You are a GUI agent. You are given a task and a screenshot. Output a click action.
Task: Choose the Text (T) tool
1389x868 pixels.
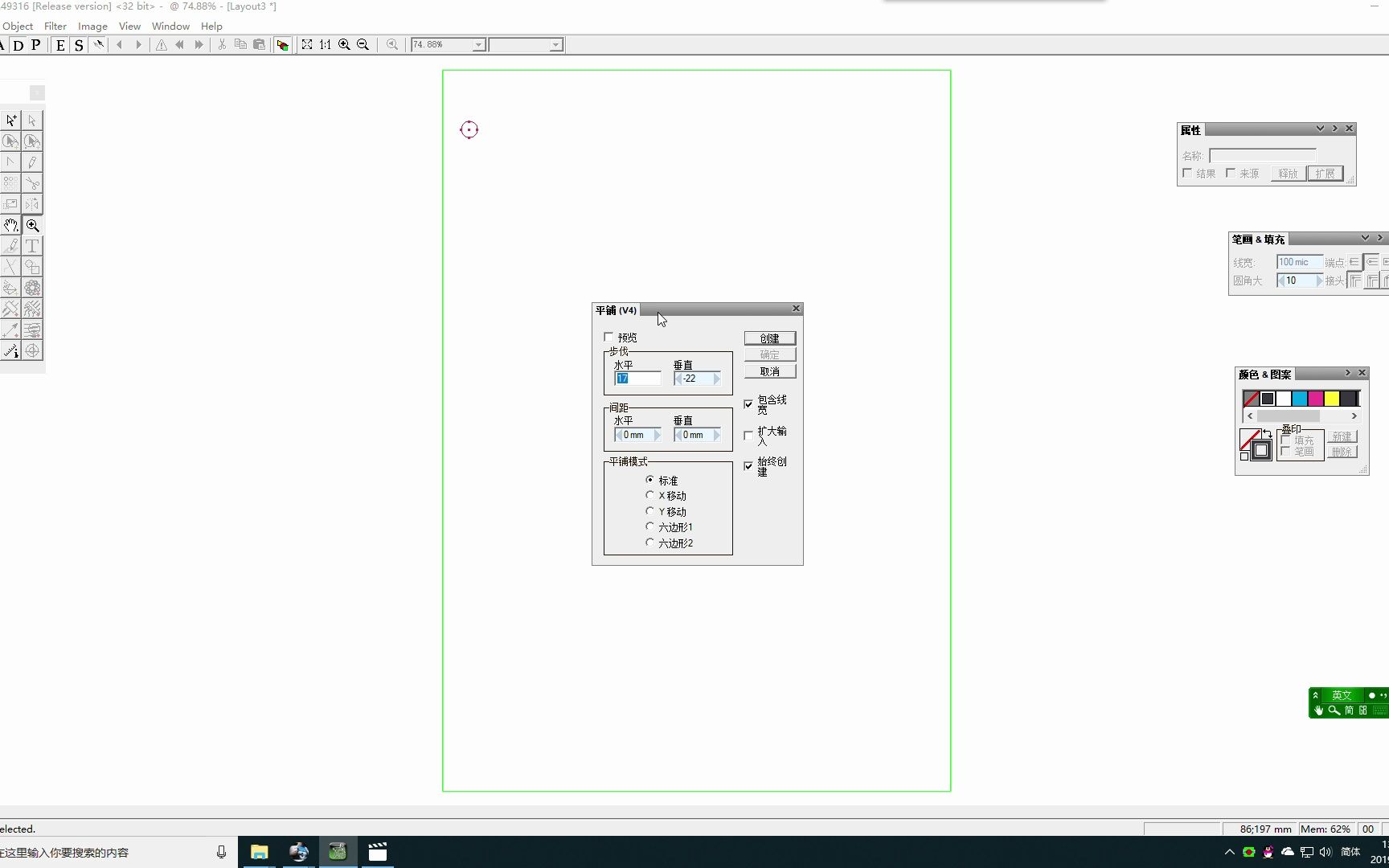coord(32,246)
